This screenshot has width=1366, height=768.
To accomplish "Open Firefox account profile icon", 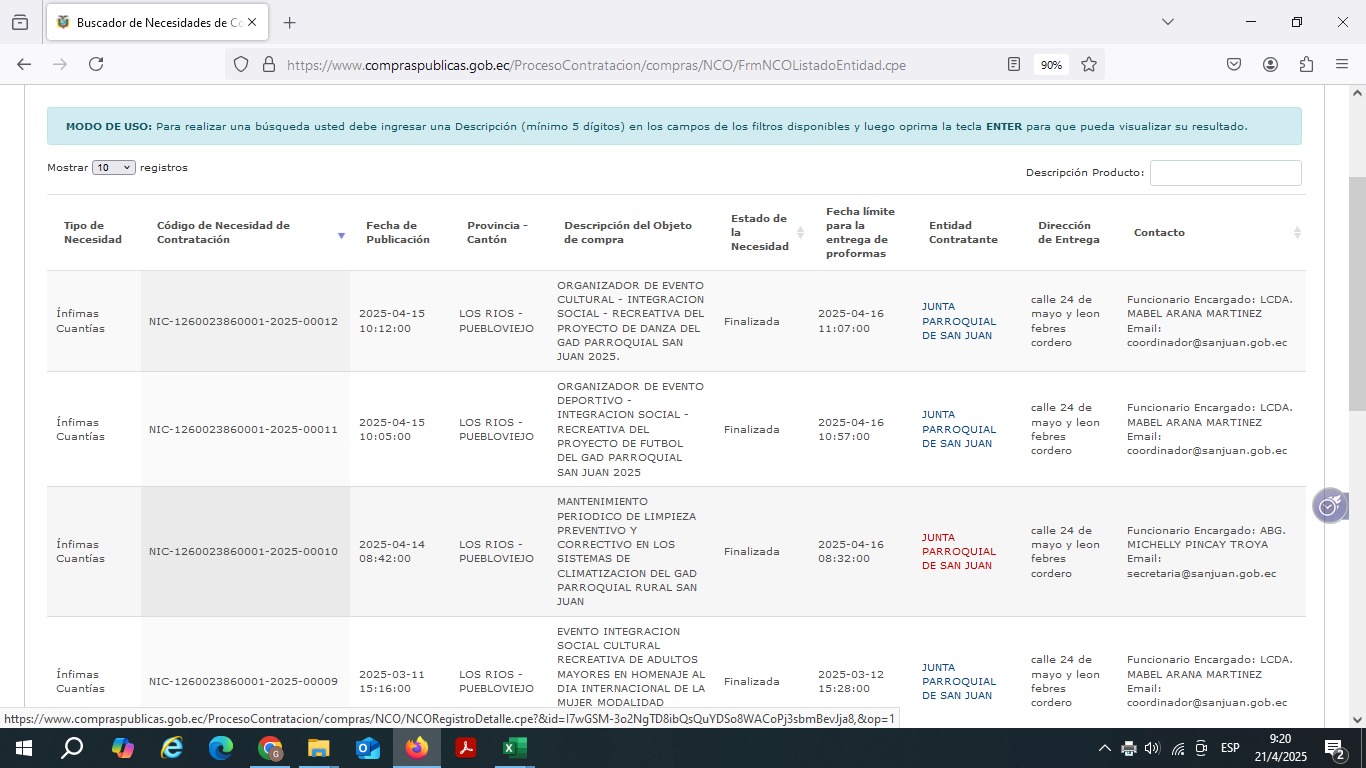I will [1270, 64].
